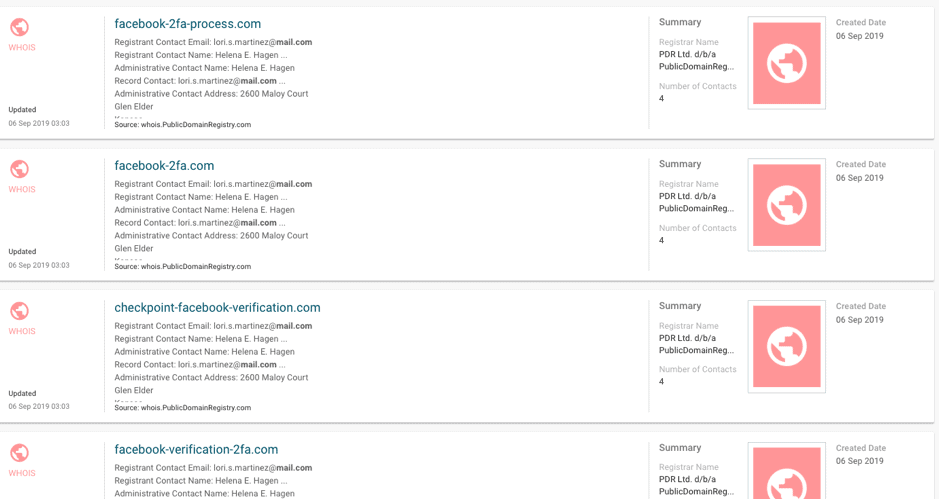The image size is (939, 499).
Task: Click Summary heading of facebook-2fa-process.com record
Action: point(680,22)
